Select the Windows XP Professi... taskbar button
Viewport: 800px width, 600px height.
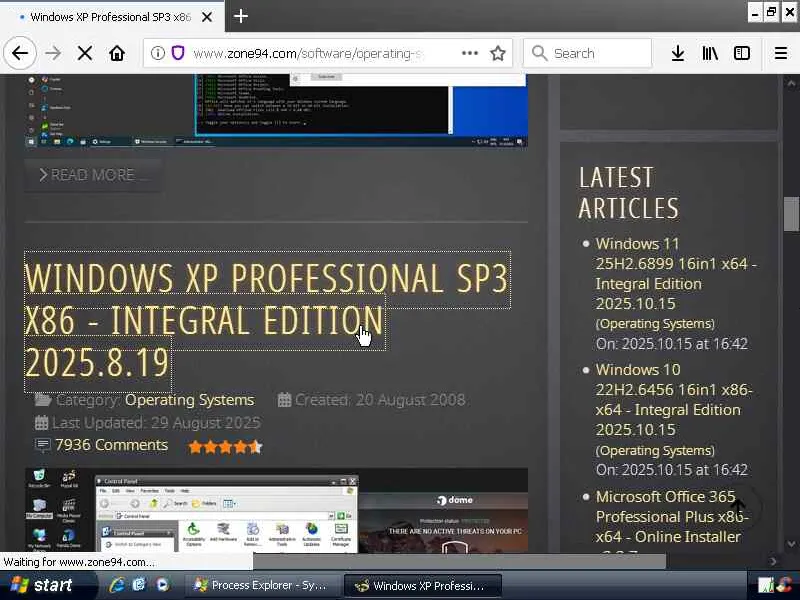tap(423, 585)
